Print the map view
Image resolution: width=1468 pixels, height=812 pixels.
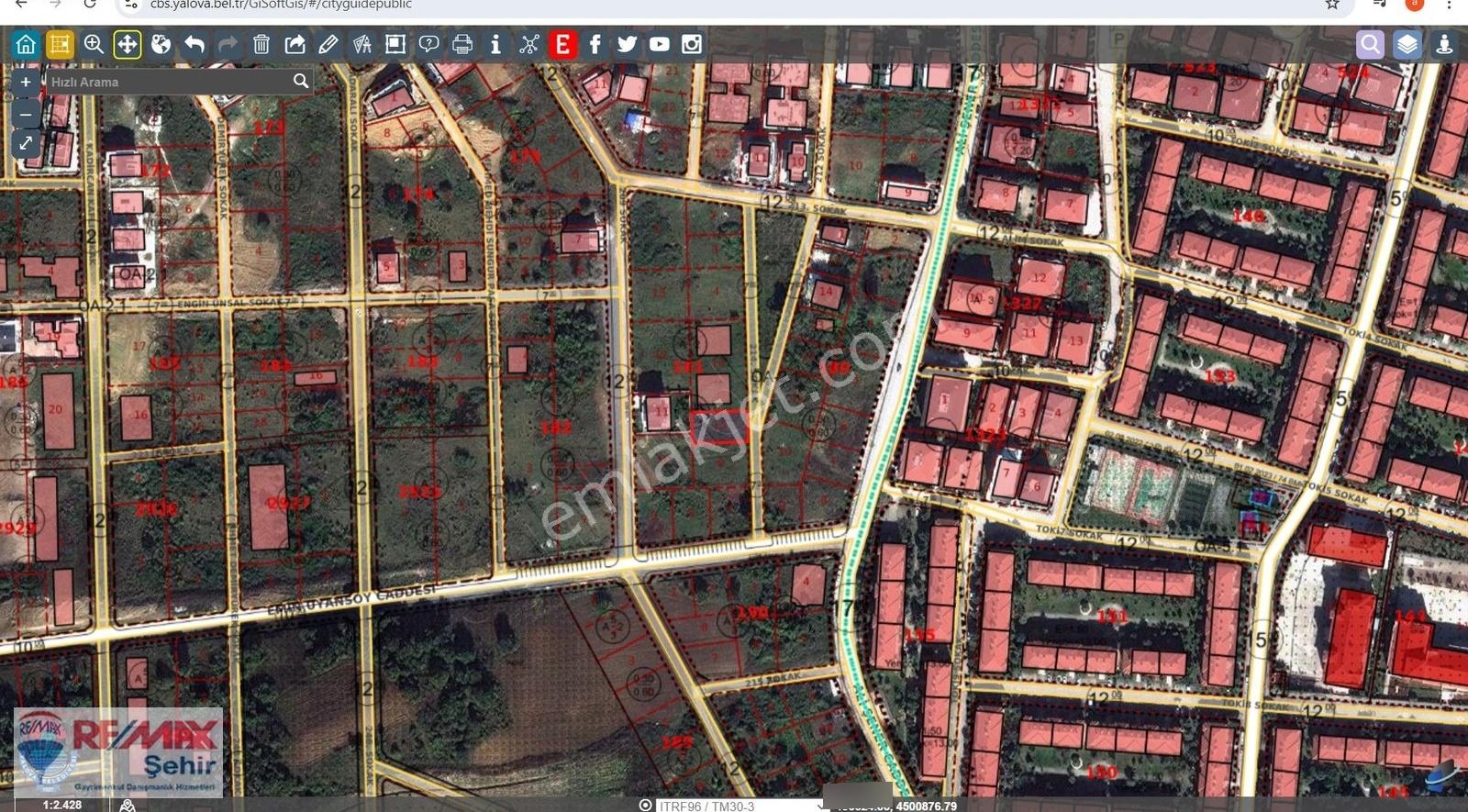pos(462,44)
